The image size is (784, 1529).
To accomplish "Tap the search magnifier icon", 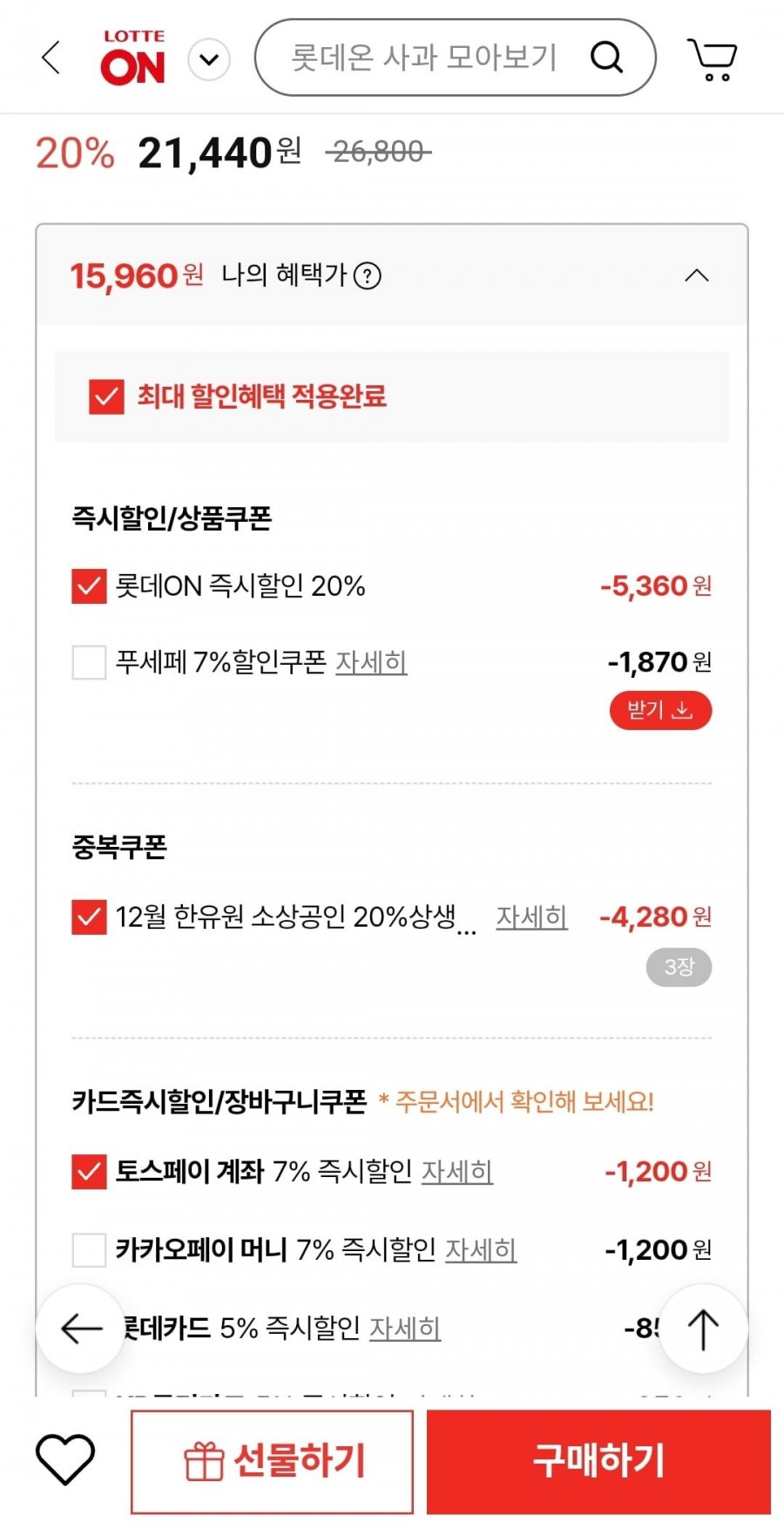I will (x=606, y=58).
